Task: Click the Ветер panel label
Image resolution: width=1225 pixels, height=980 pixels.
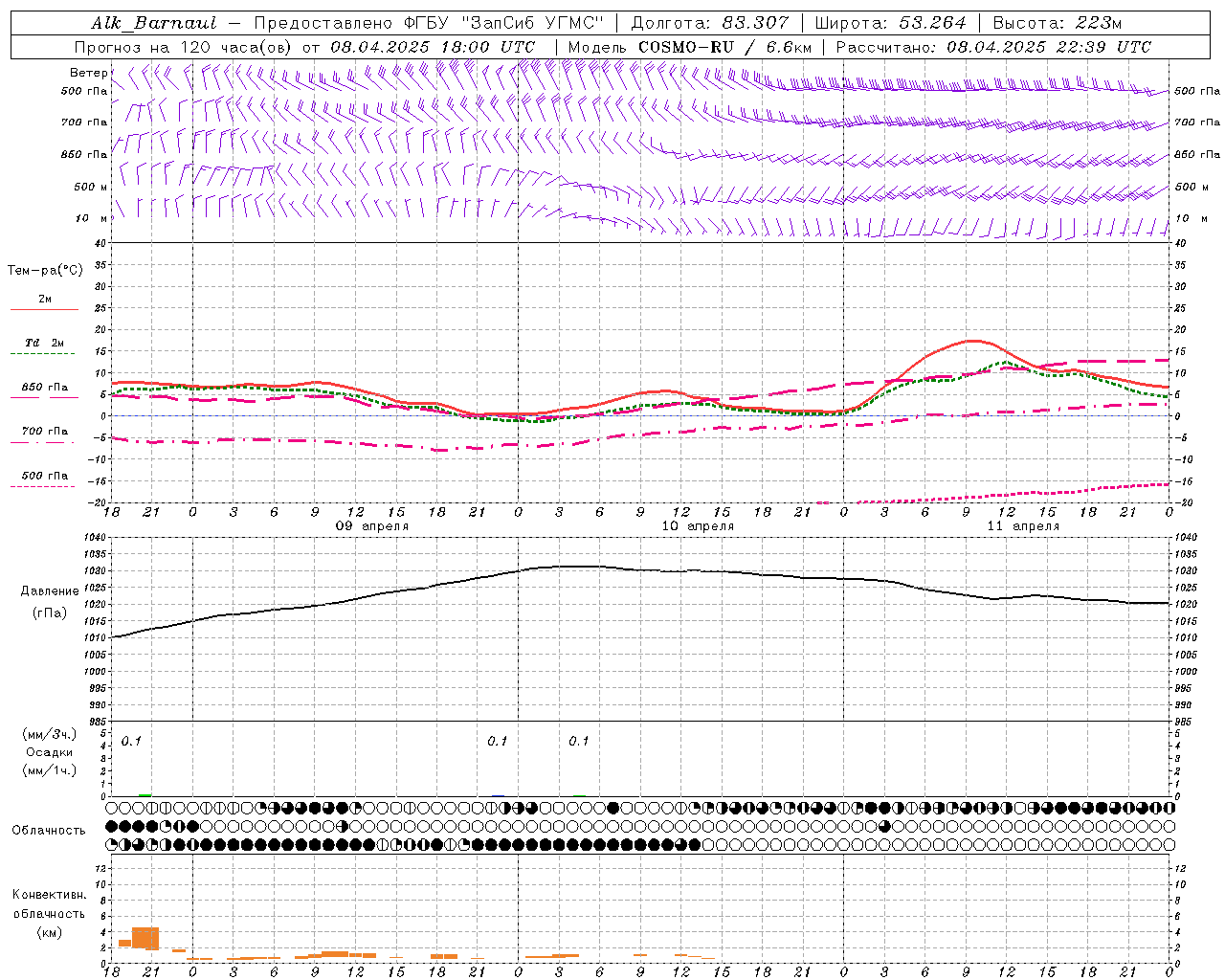Action: [x=88, y=73]
